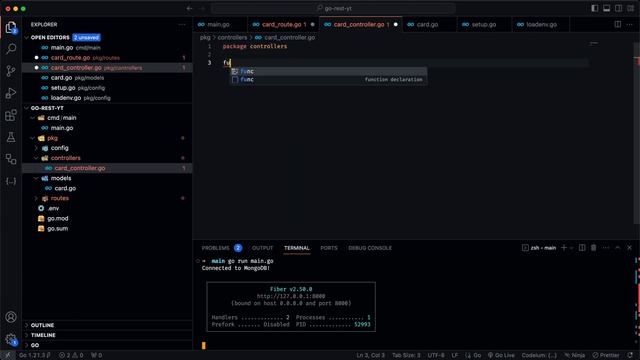
Task: Click the curly braces icon in activity bar
Action: [11, 181]
